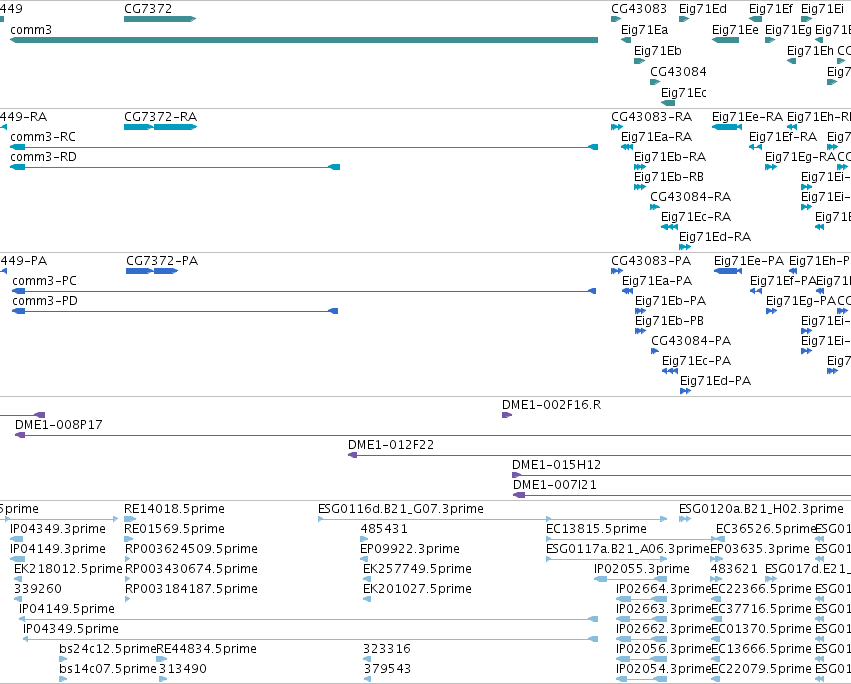
Task: Select the bs24c12.5prime EST label
Action: (x=107, y=649)
